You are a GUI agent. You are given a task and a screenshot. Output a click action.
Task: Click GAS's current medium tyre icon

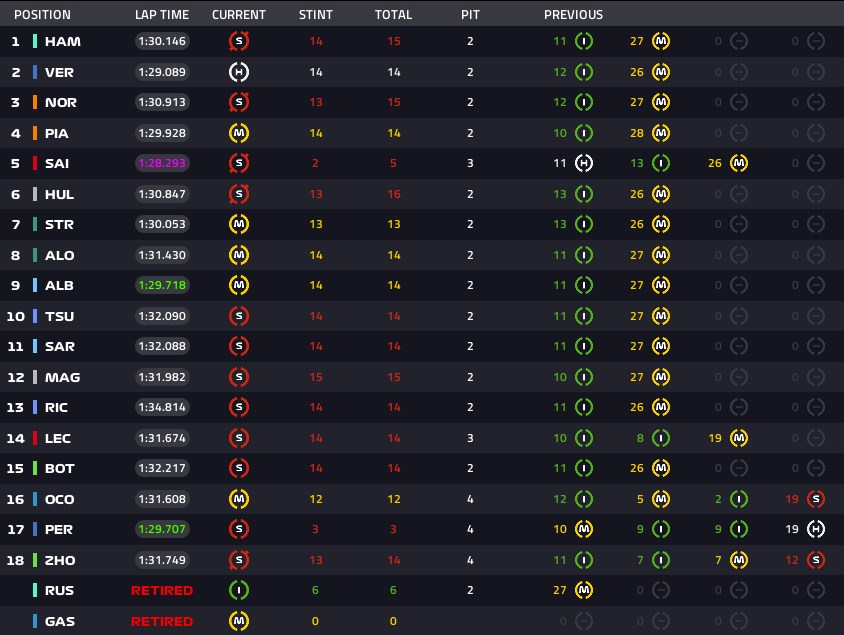[x=238, y=621]
